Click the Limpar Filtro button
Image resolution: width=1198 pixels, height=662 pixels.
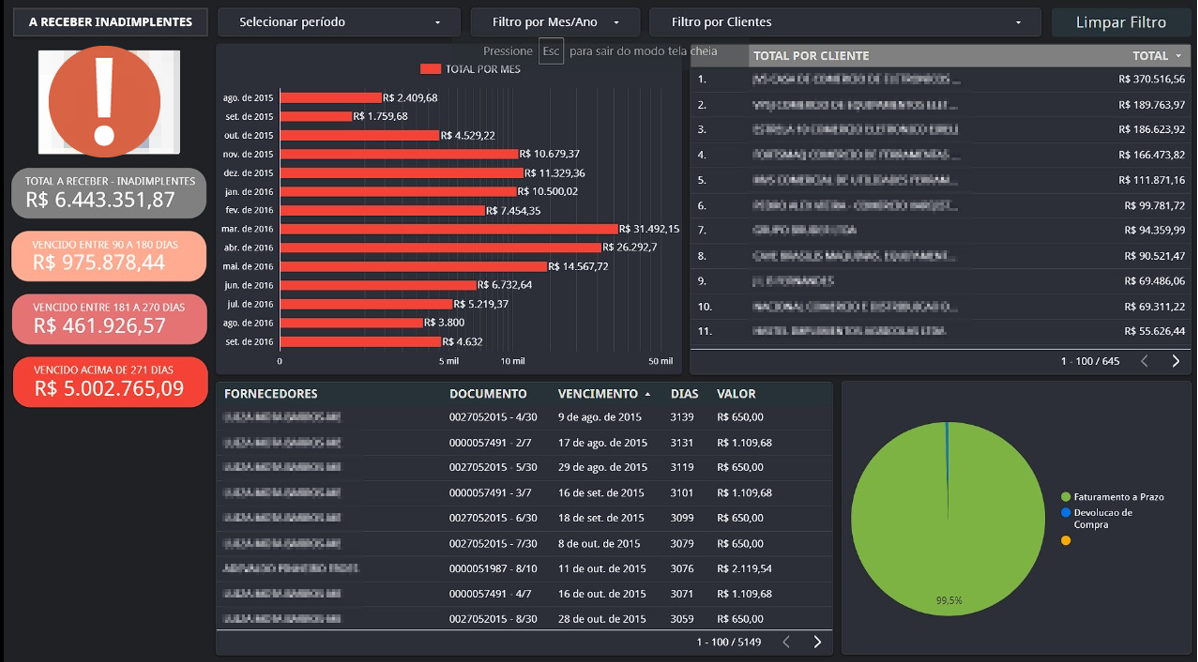1121,22
